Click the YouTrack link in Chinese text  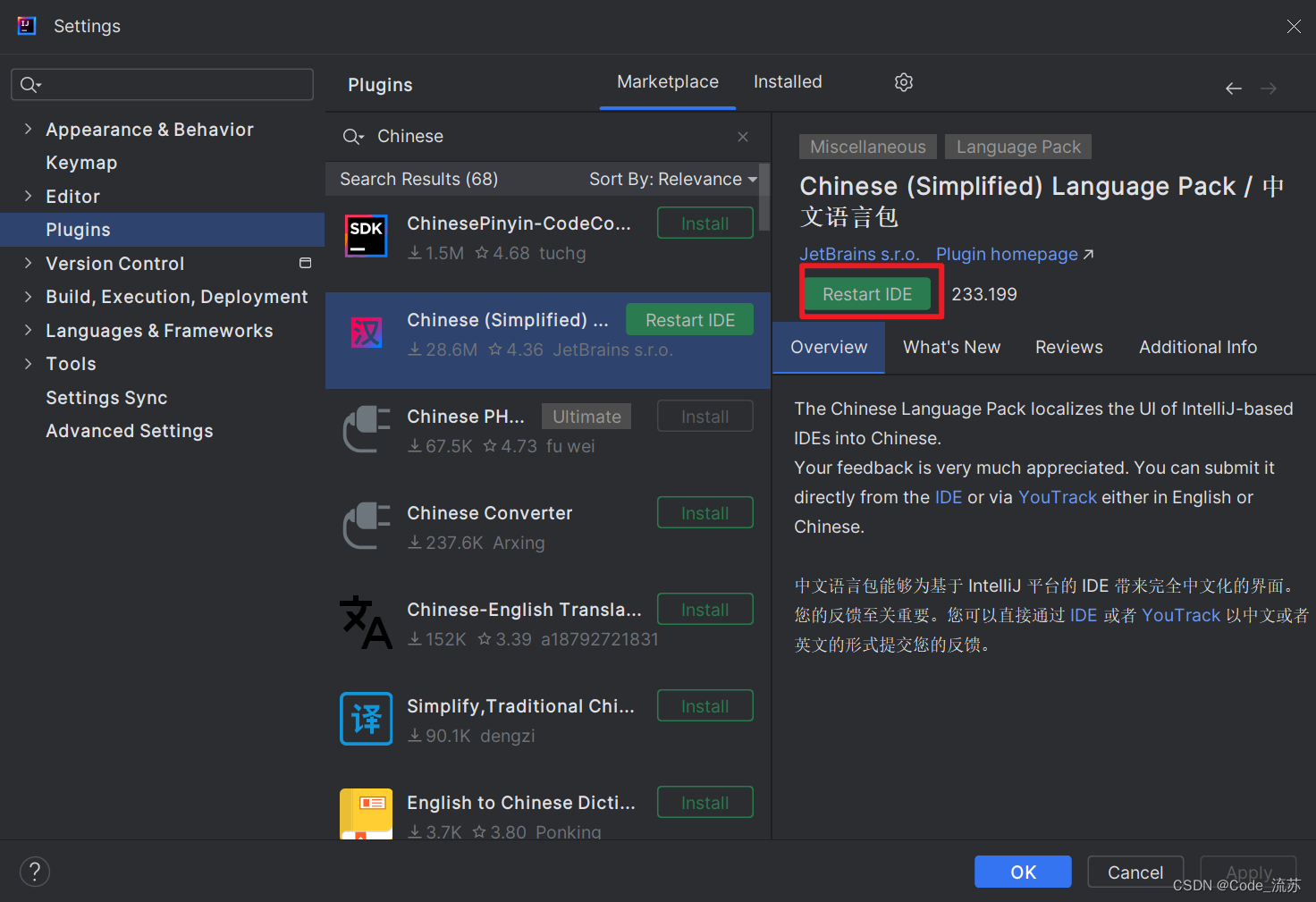(x=1181, y=615)
